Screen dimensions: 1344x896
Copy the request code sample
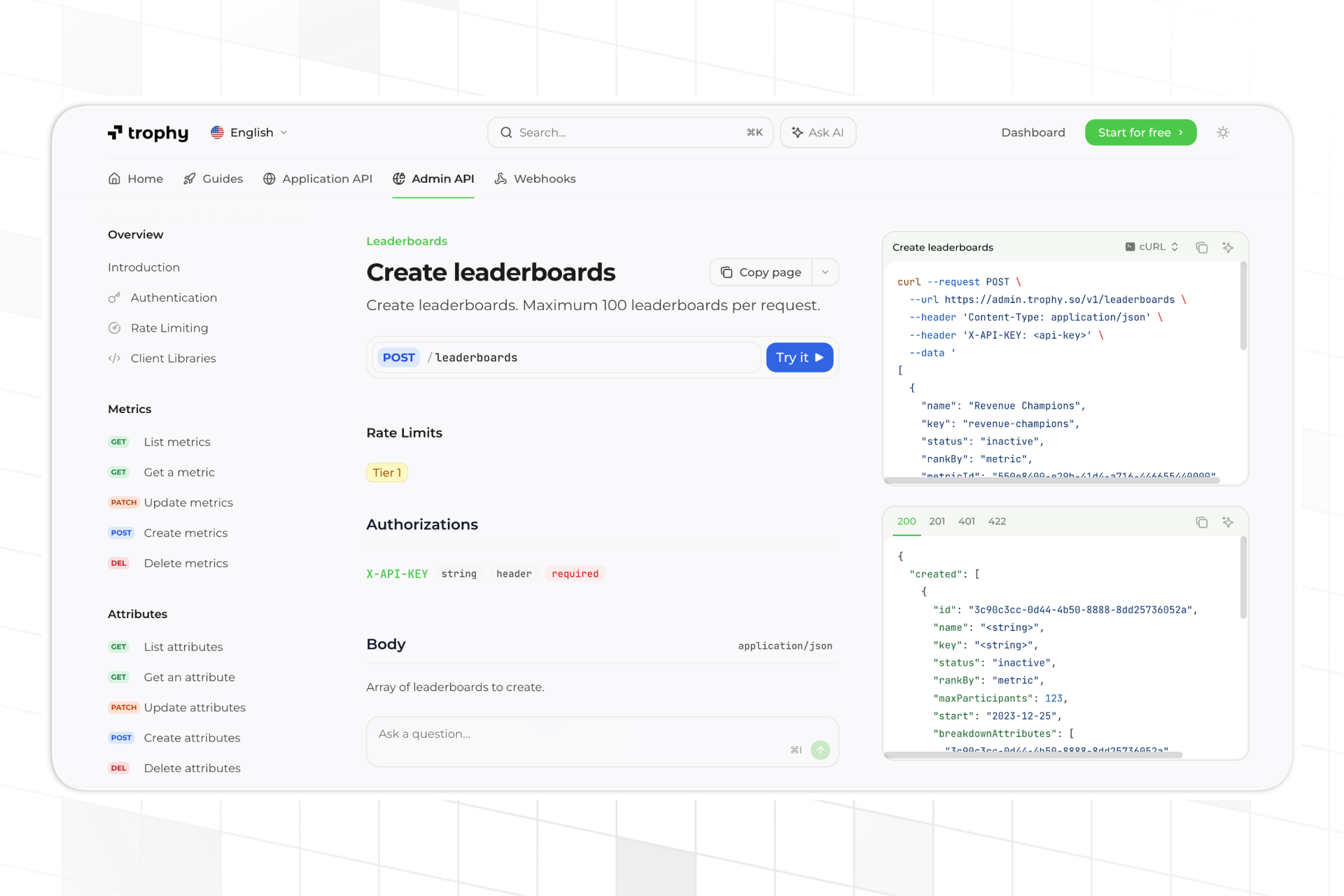click(1202, 247)
